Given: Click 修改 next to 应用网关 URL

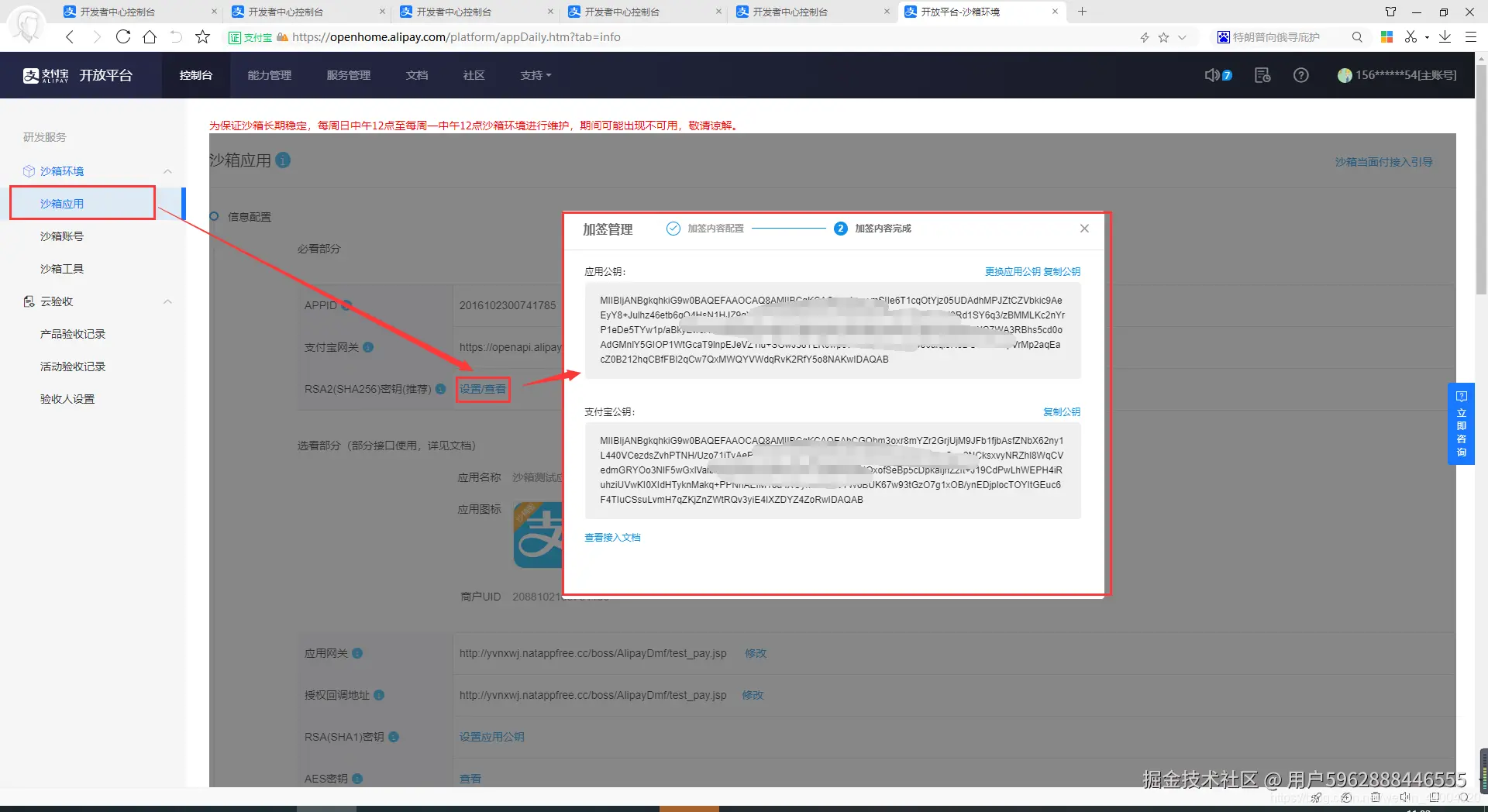Looking at the screenshot, I should point(756,653).
